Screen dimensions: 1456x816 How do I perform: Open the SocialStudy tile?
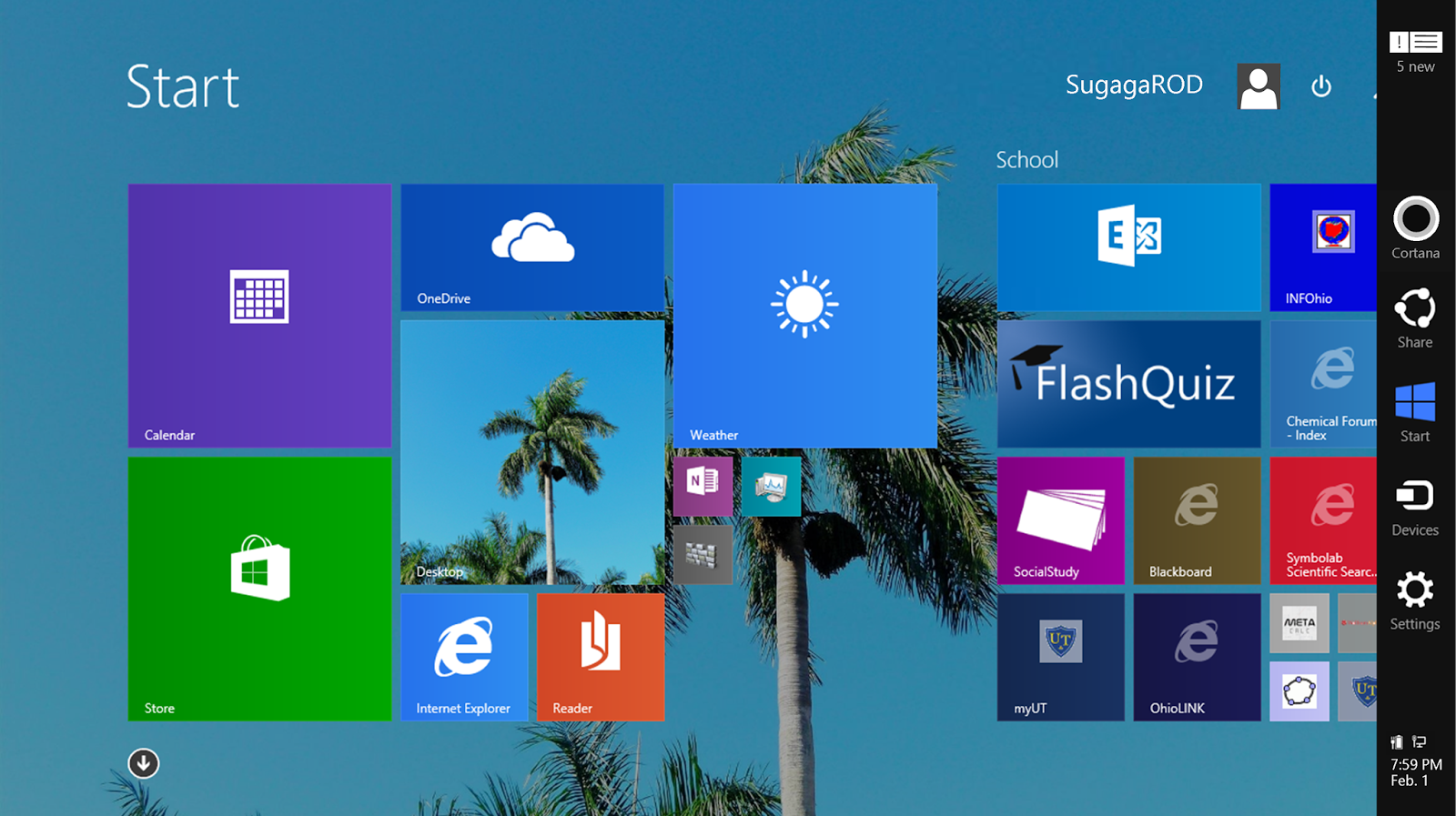point(1061,520)
